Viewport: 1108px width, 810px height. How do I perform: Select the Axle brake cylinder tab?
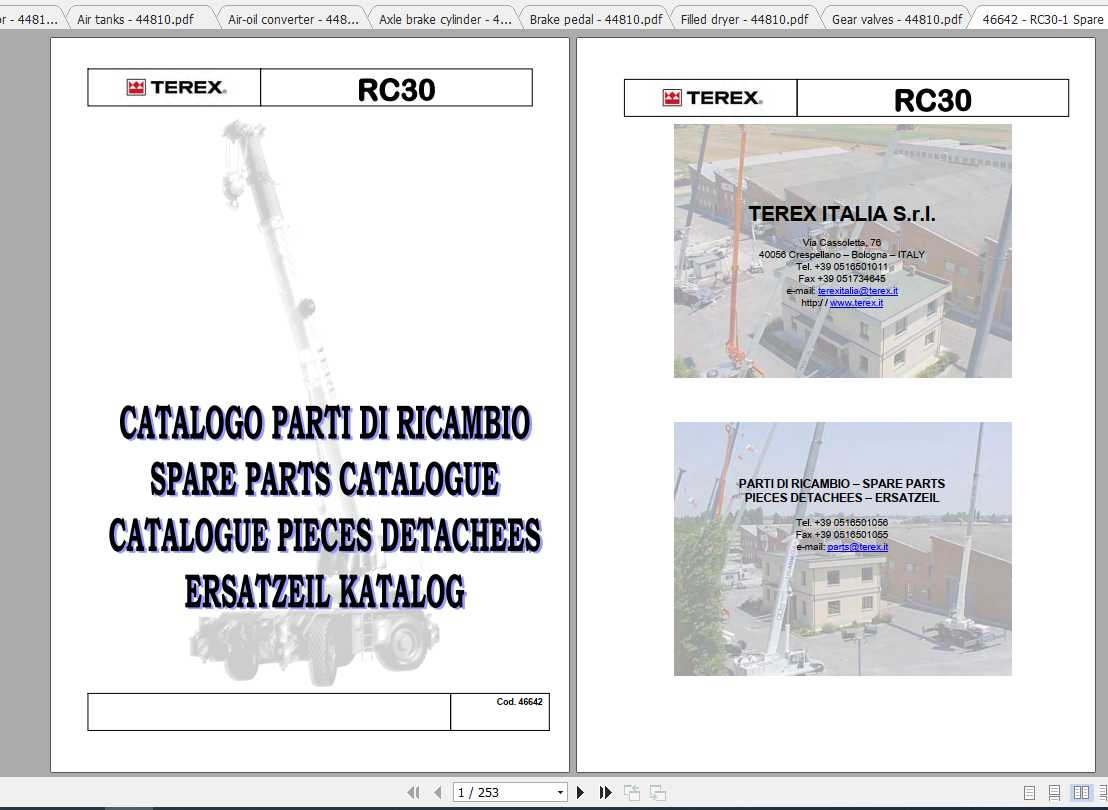pos(444,19)
